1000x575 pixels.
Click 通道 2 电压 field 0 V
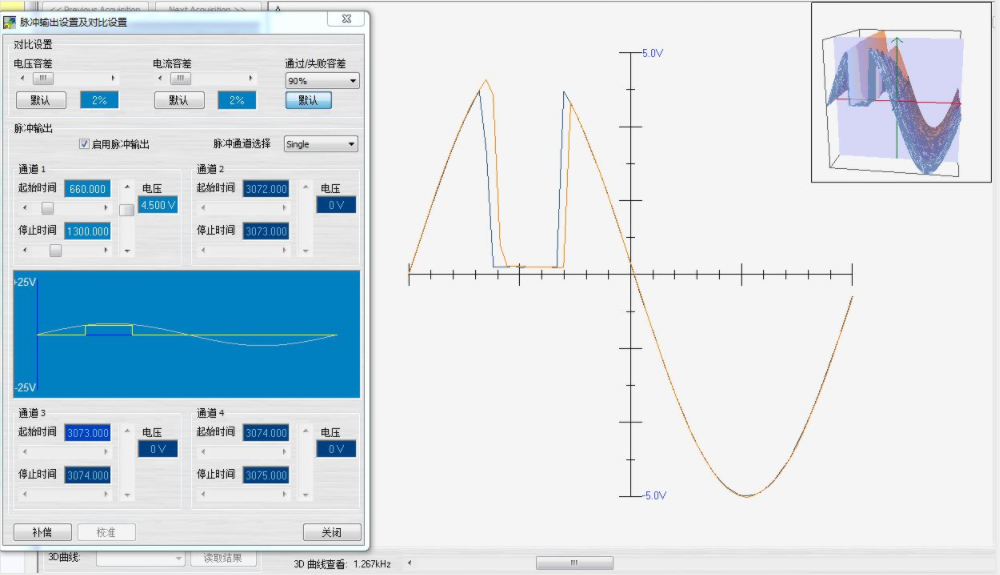336,205
